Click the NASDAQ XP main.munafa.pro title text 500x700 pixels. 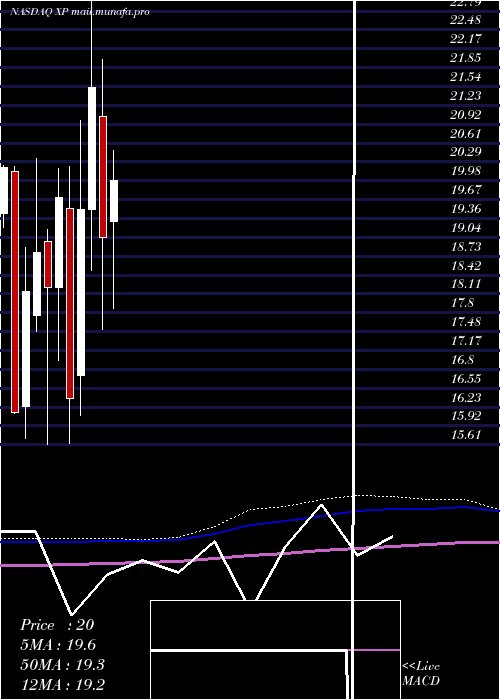pos(80,12)
